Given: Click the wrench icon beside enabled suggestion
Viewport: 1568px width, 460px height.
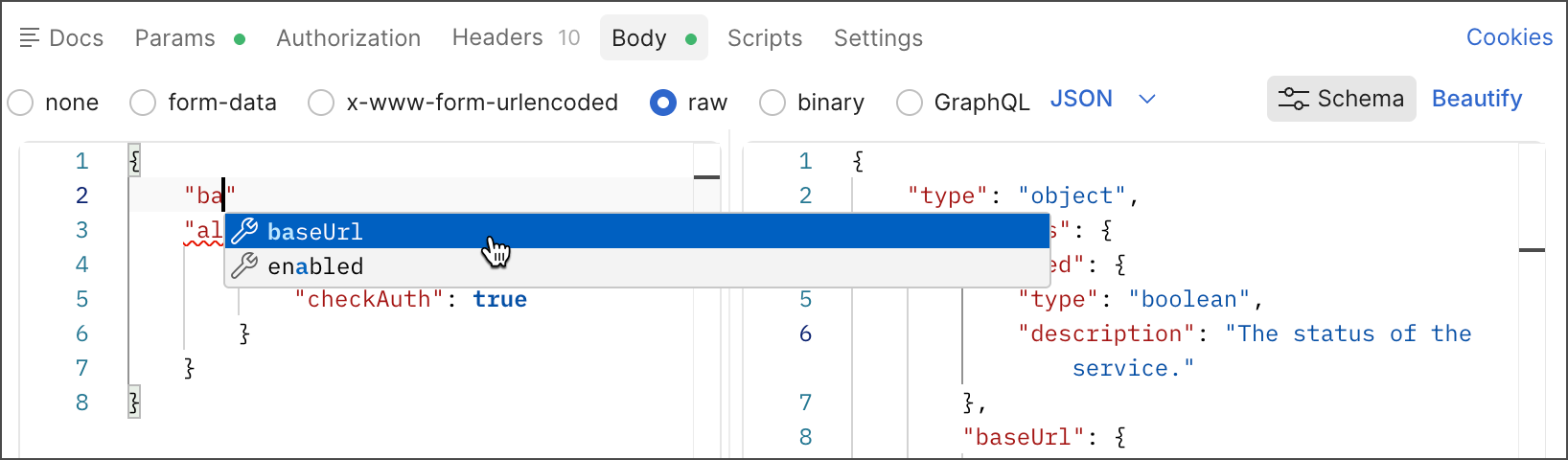Looking at the screenshot, I should point(245,265).
